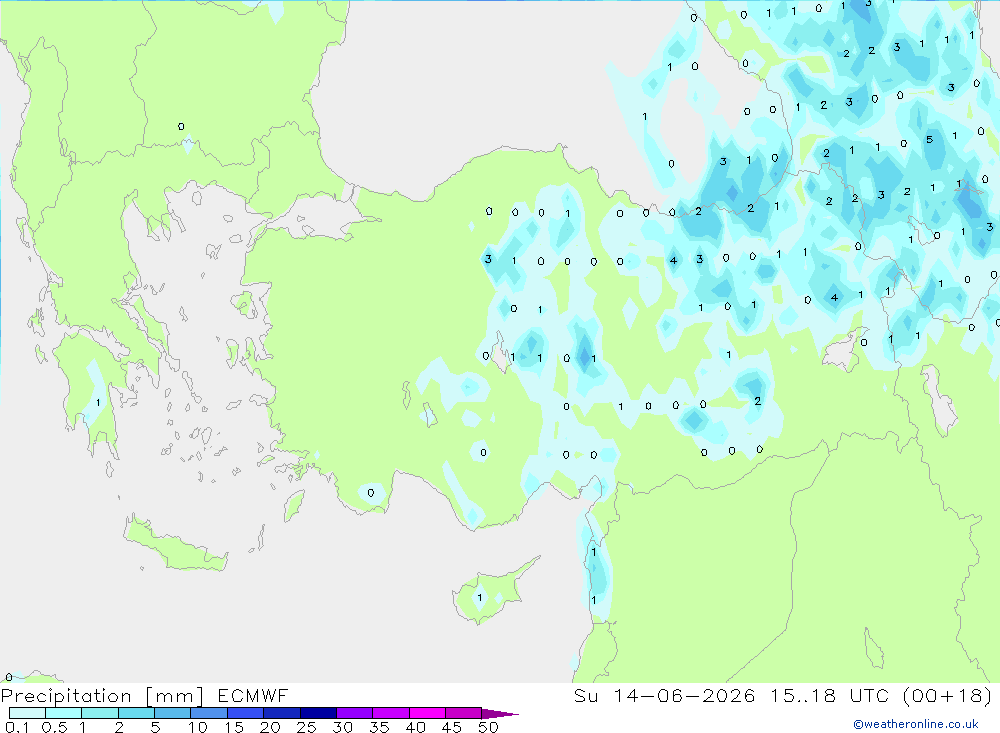Open the weatheronline.co.uk link
Image resolution: width=1000 pixels, height=733 pixels.
[x=916, y=724]
